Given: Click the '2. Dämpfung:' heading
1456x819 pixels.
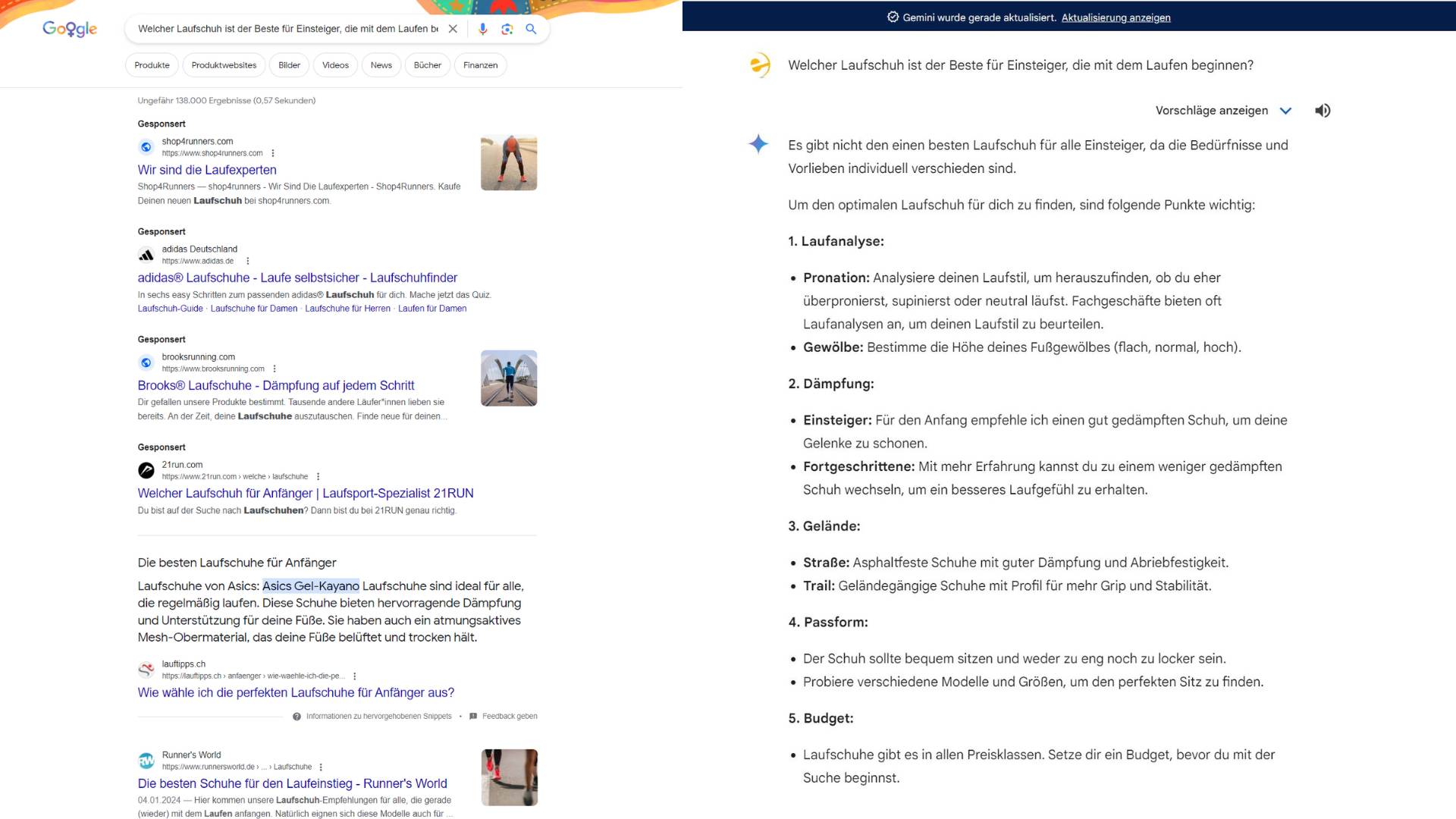Looking at the screenshot, I should pyautogui.click(x=831, y=384).
